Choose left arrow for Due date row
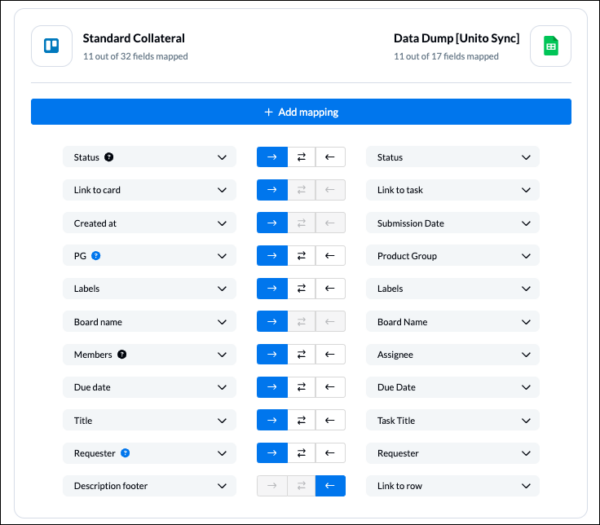 tap(330, 387)
